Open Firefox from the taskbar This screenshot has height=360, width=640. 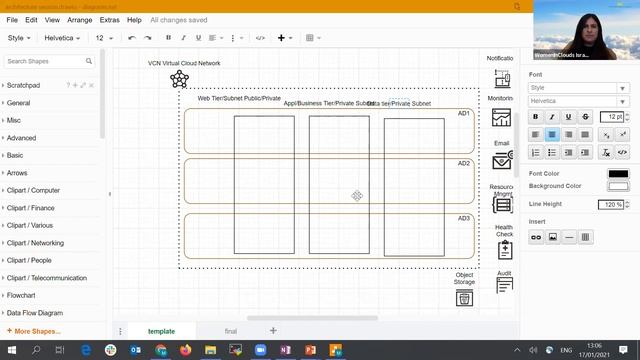click(186, 350)
